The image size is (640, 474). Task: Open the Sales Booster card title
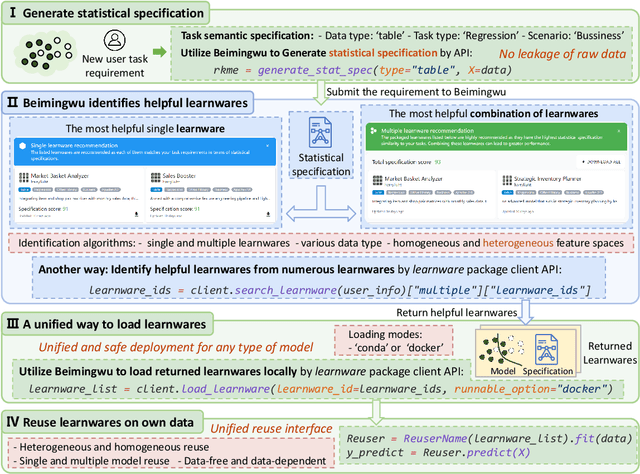click(179, 176)
